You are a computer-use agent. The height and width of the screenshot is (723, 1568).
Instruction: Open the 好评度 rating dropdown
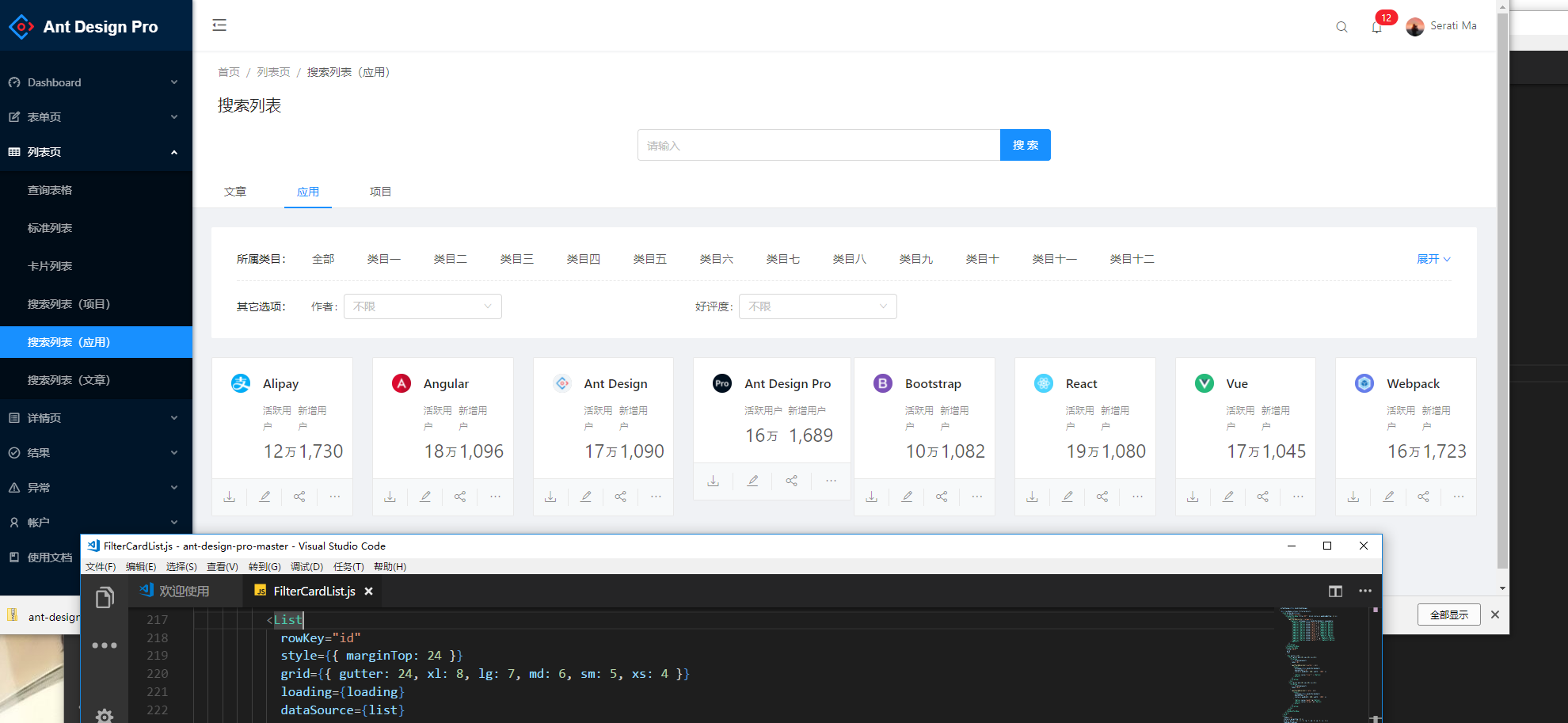818,306
